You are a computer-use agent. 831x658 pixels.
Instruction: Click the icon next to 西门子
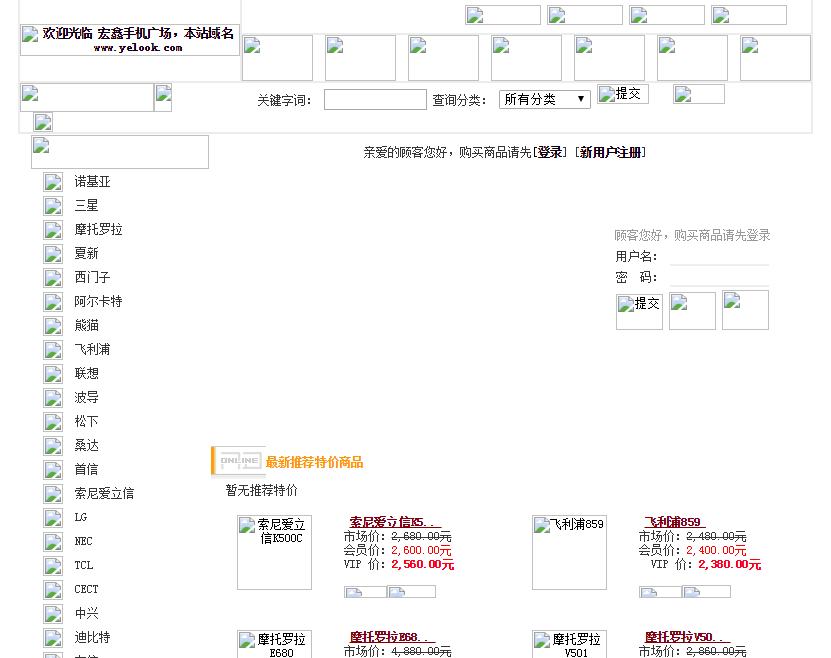pos(53,278)
